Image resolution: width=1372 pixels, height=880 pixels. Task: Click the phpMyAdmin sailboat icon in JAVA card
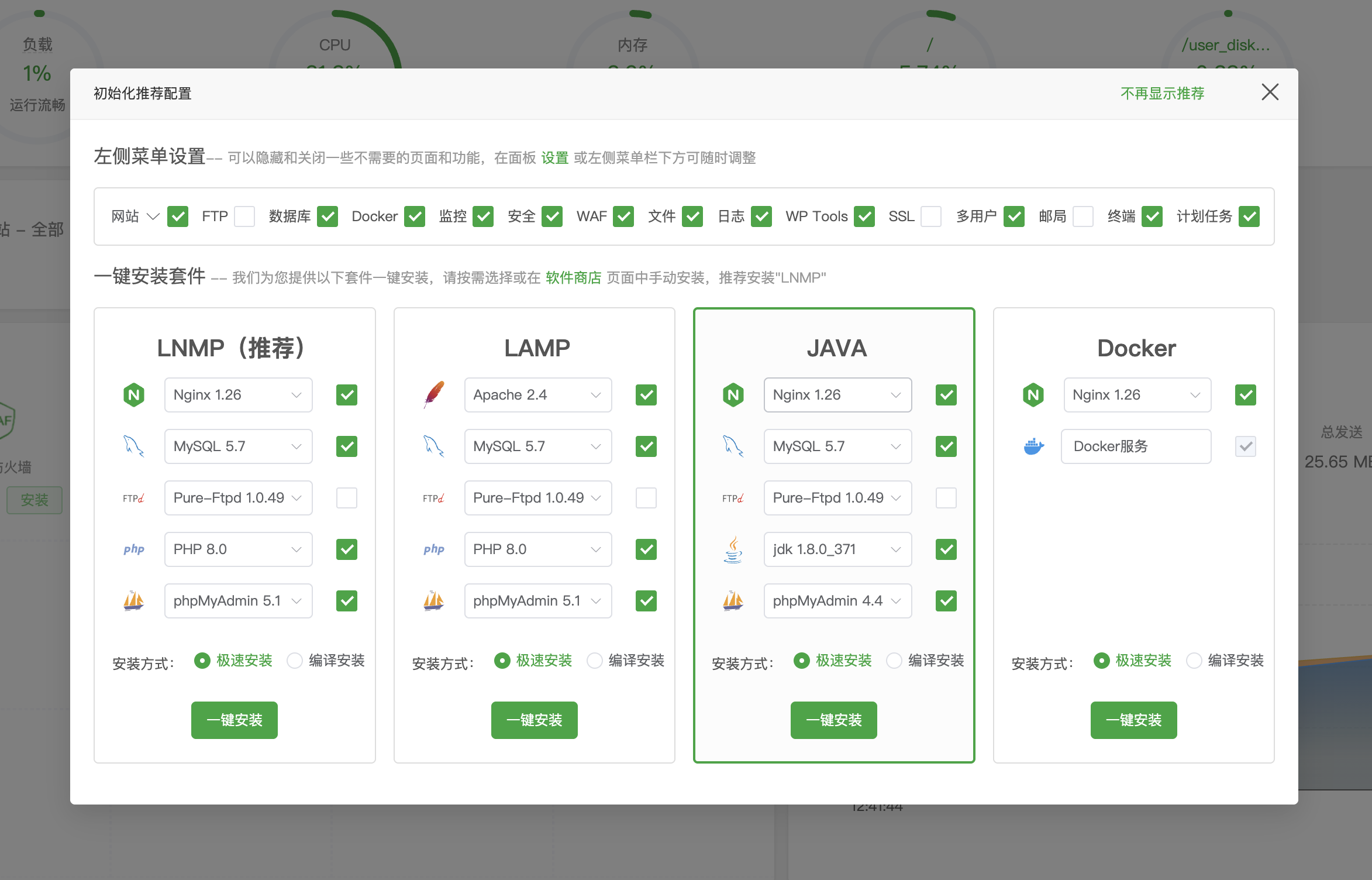pyautogui.click(x=733, y=601)
